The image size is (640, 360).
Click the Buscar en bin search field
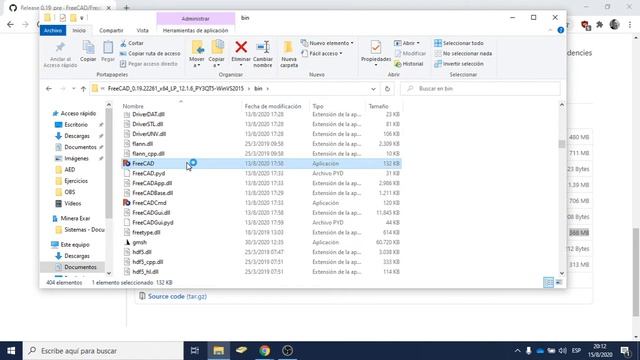tap(480, 89)
